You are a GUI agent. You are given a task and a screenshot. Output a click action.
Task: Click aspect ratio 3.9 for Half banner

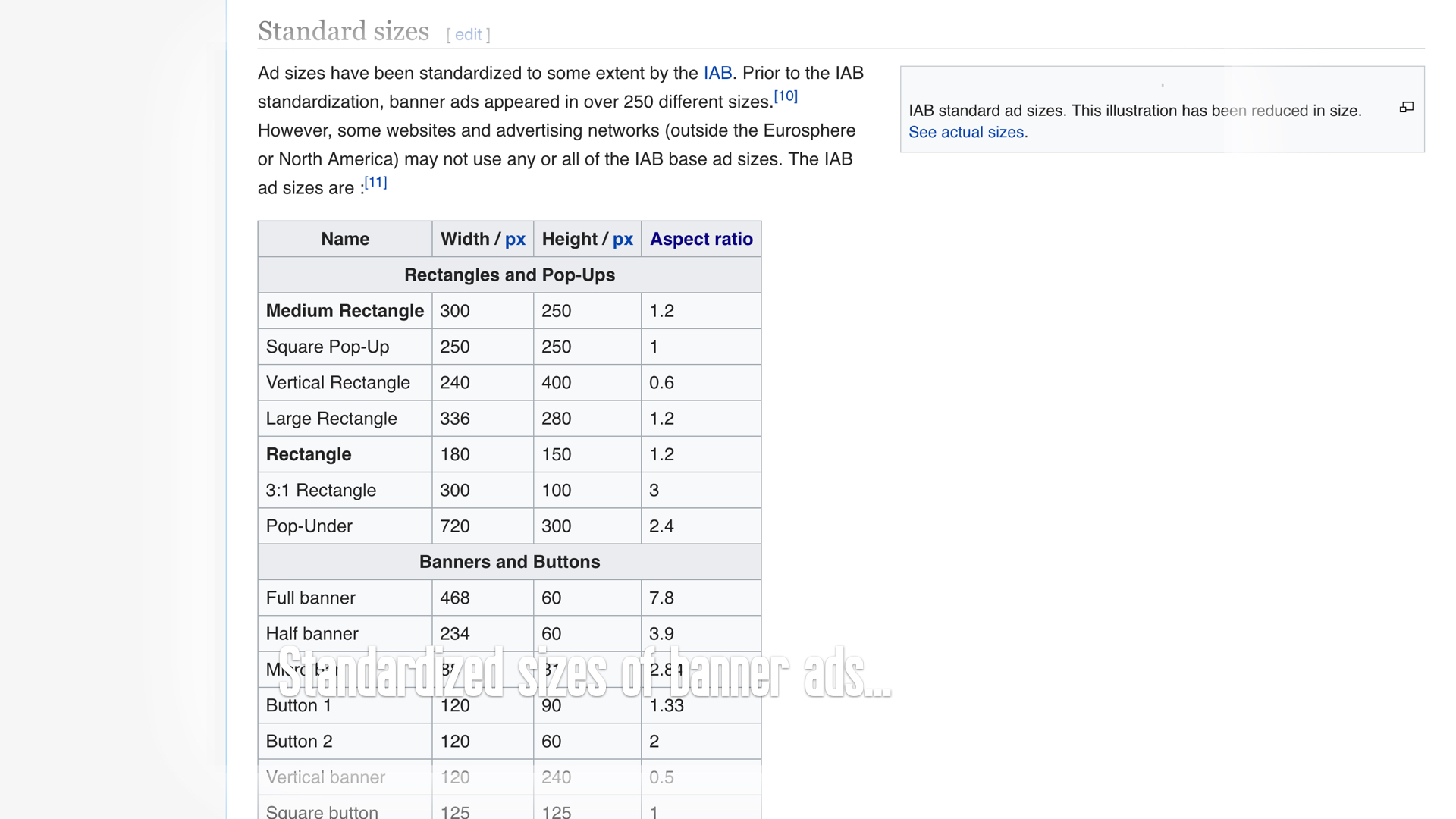pyautogui.click(x=662, y=634)
